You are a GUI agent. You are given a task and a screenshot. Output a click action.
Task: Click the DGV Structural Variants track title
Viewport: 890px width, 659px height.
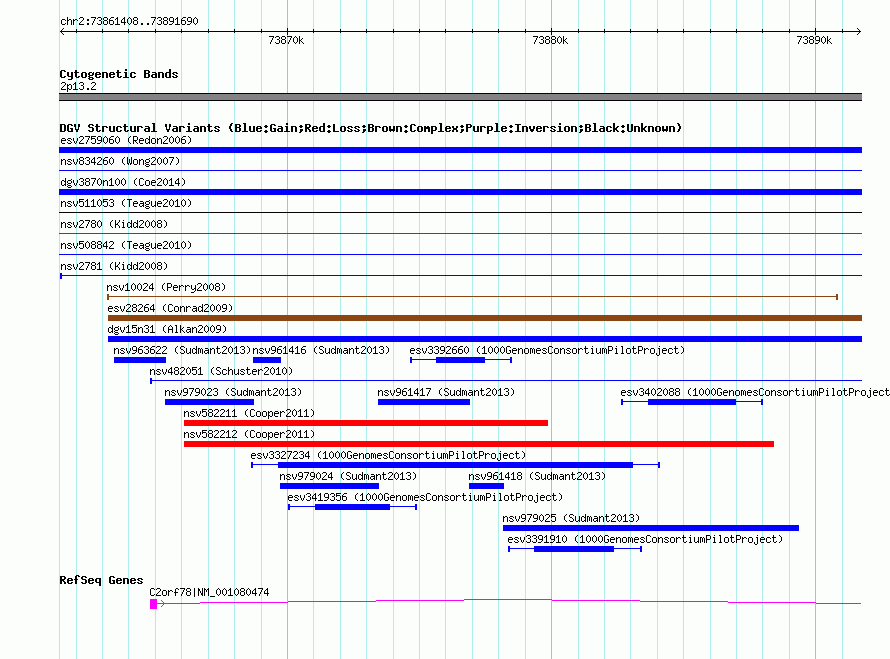click(371, 128)
